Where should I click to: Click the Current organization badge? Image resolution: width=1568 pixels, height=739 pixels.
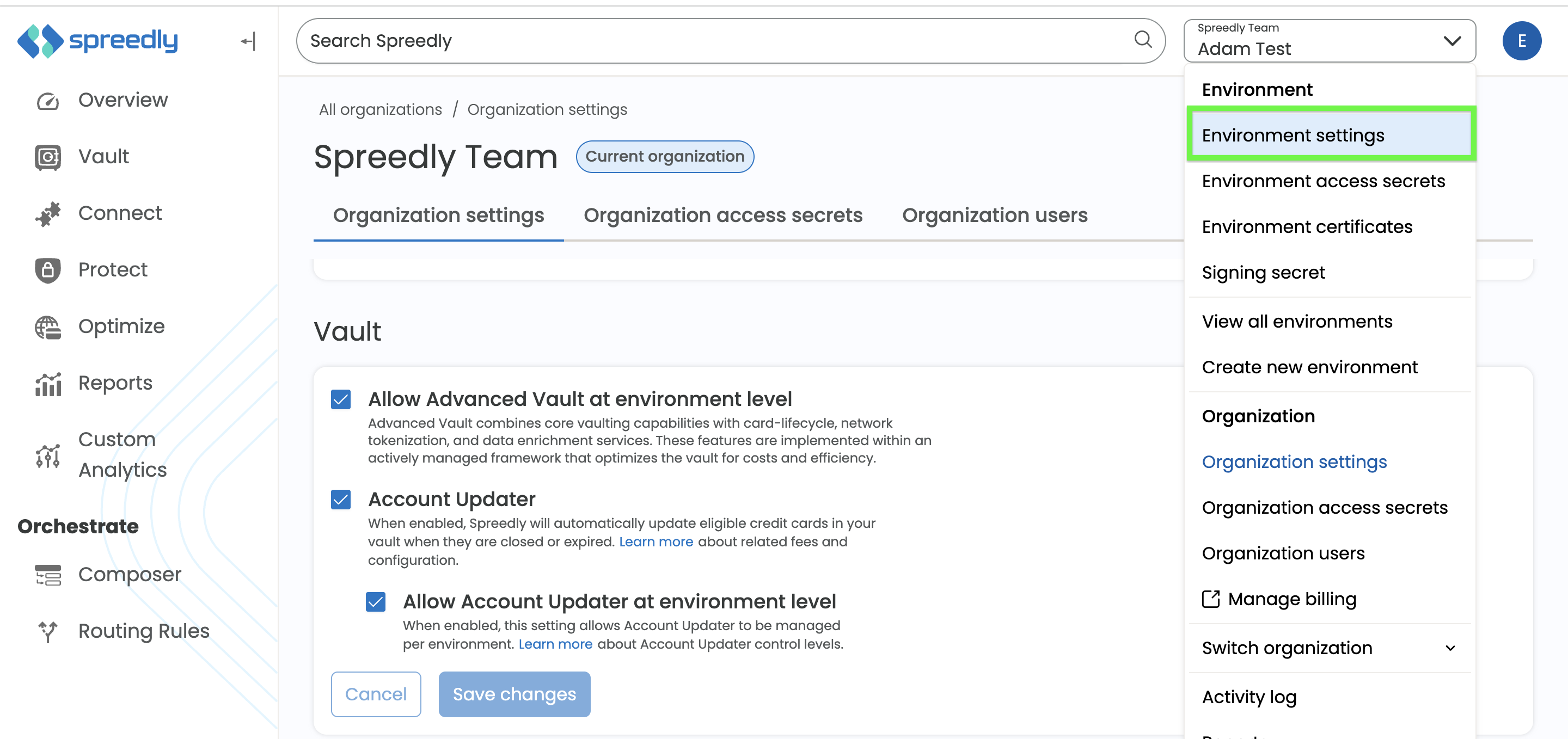665,157
